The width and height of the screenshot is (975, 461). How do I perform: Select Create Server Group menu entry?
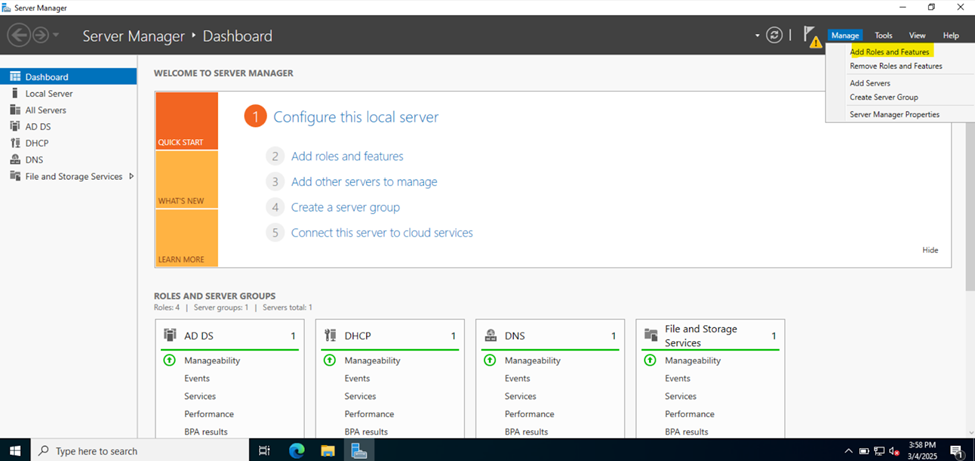point(884,97)
